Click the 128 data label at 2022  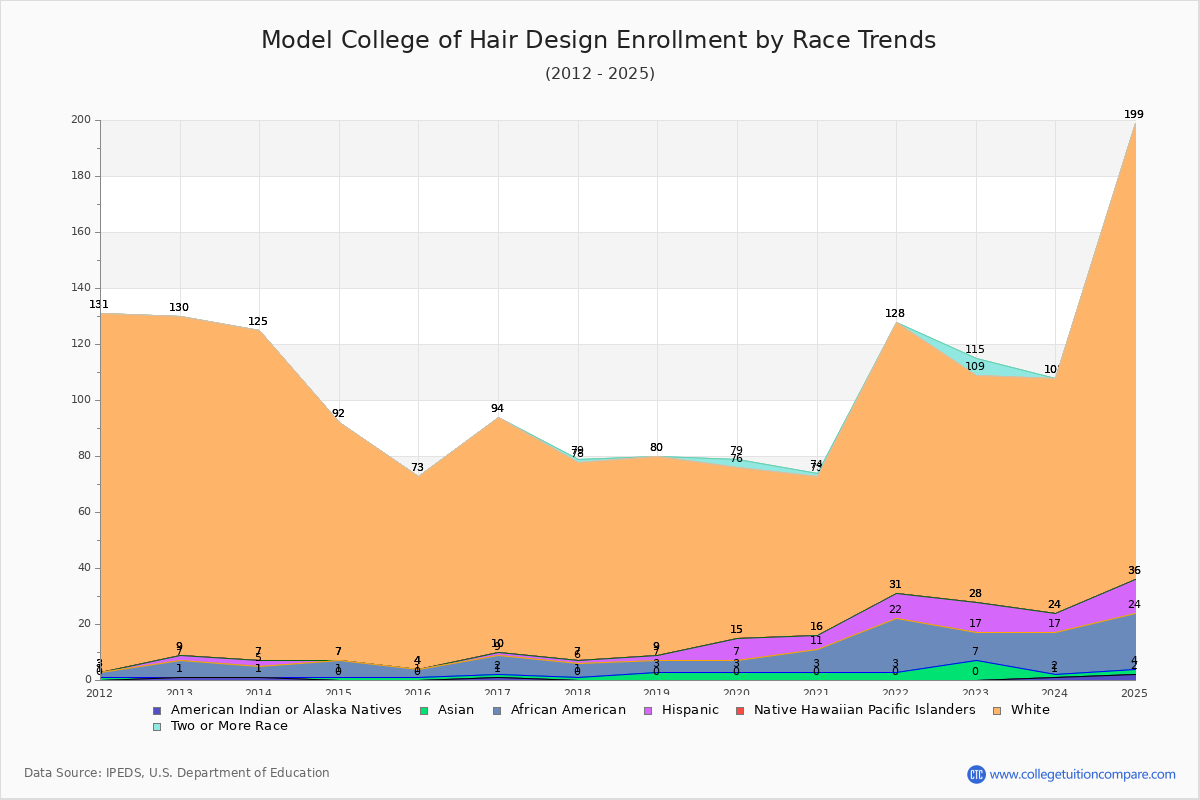pos(895,314)
